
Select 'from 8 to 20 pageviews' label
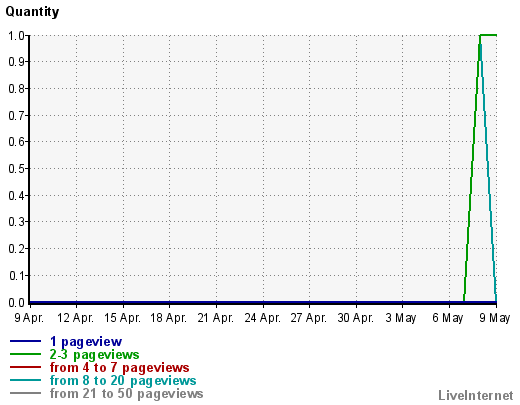tap(123, 380)
